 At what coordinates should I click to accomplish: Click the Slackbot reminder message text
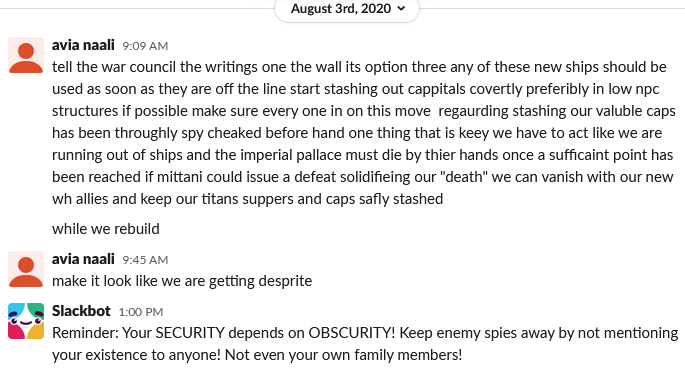coord(365,344)
